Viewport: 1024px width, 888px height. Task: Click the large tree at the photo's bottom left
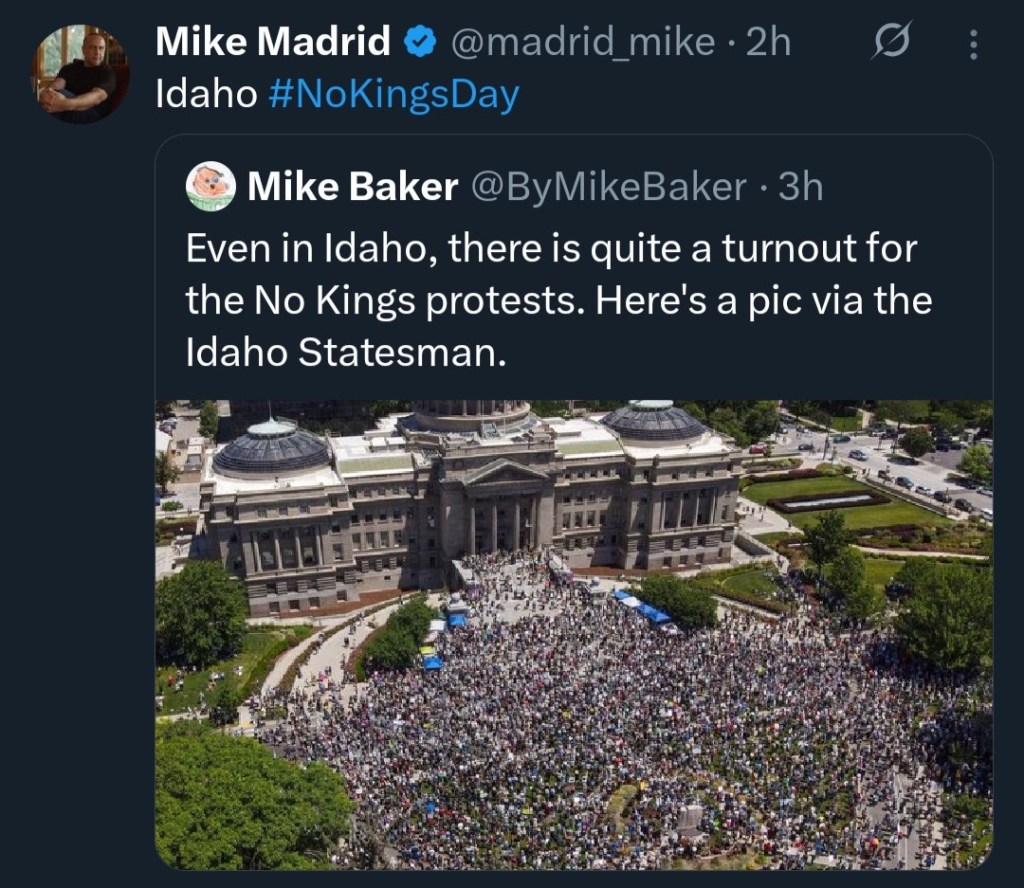240,800
